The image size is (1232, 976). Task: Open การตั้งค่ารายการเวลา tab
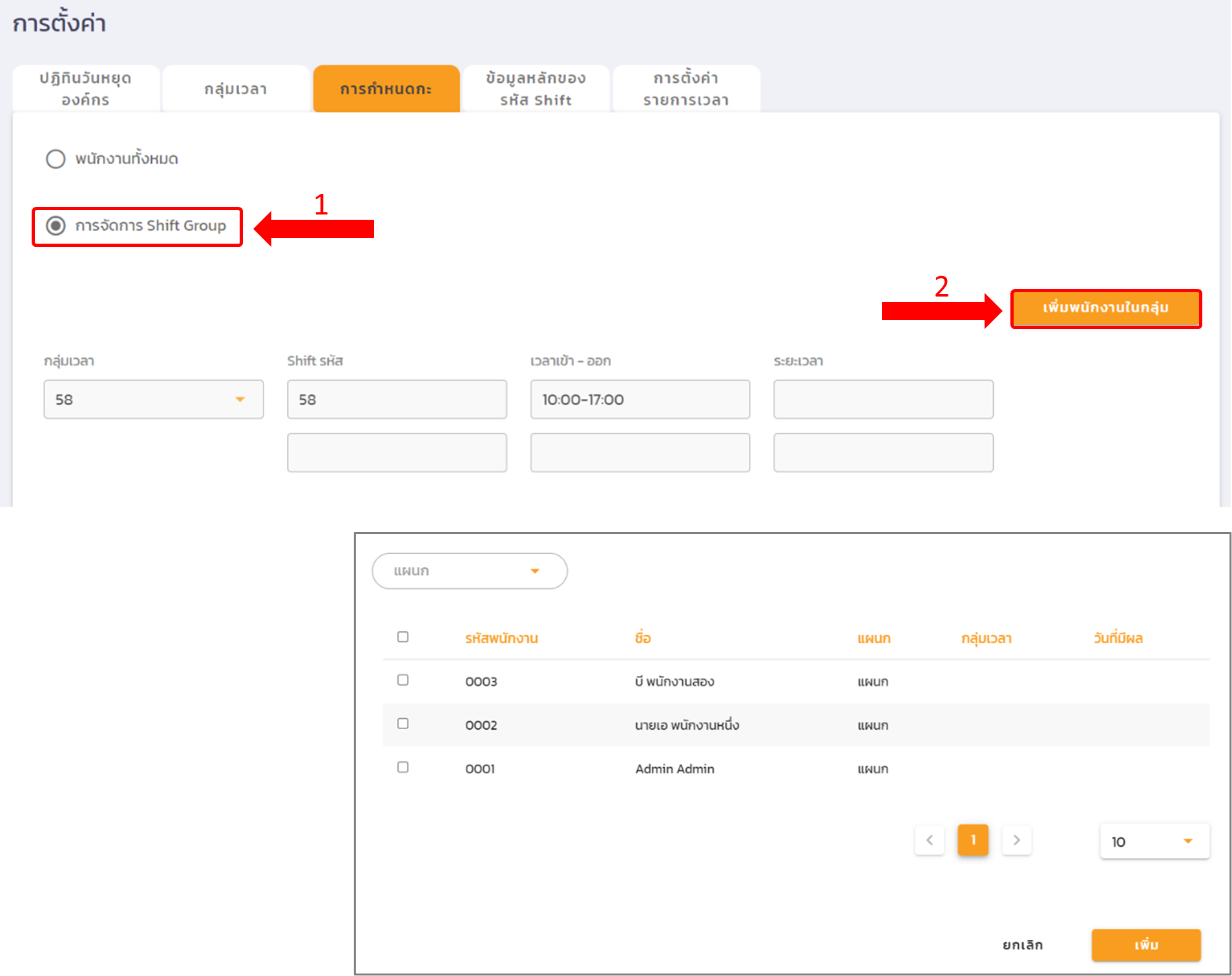click(x=686, y=89)
